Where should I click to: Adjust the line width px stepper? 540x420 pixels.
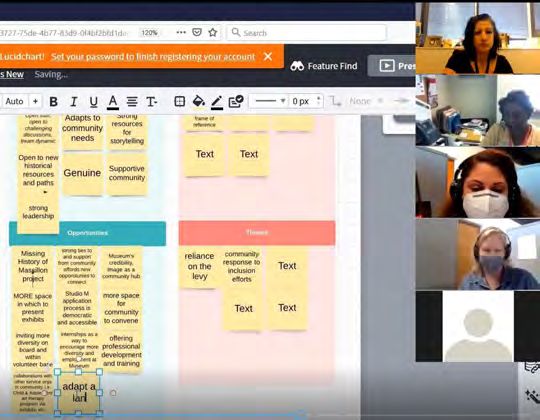pyautogui.click(x=319, y=101)
